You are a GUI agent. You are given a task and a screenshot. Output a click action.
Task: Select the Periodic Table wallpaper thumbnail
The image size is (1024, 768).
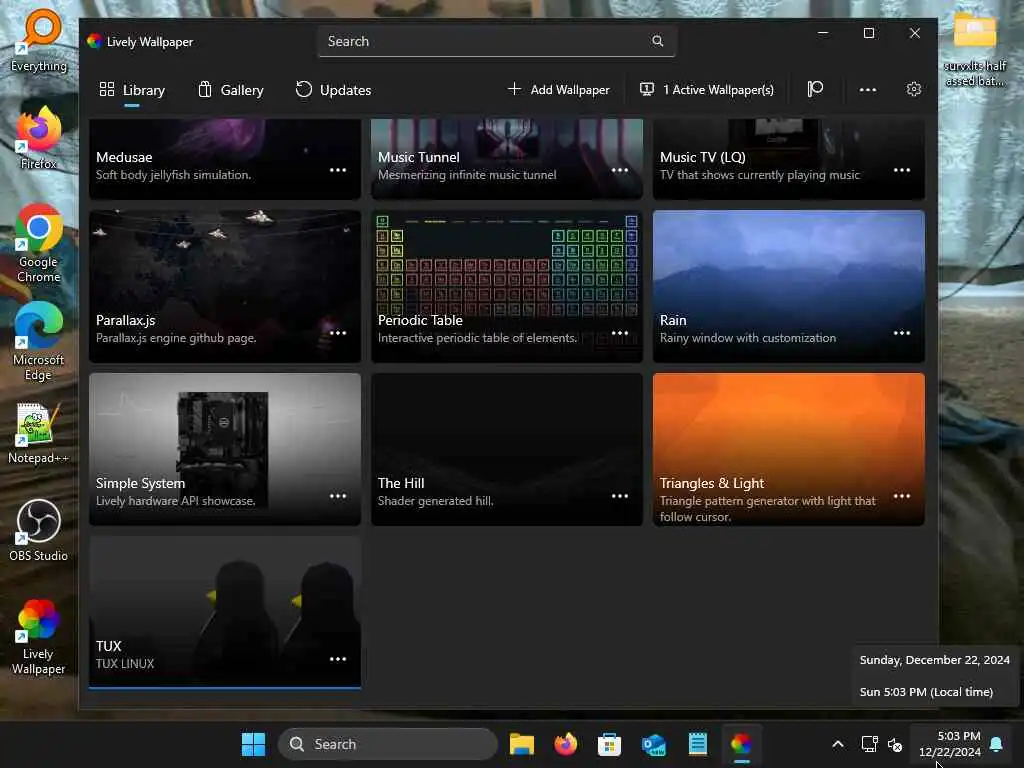[507, 286]
